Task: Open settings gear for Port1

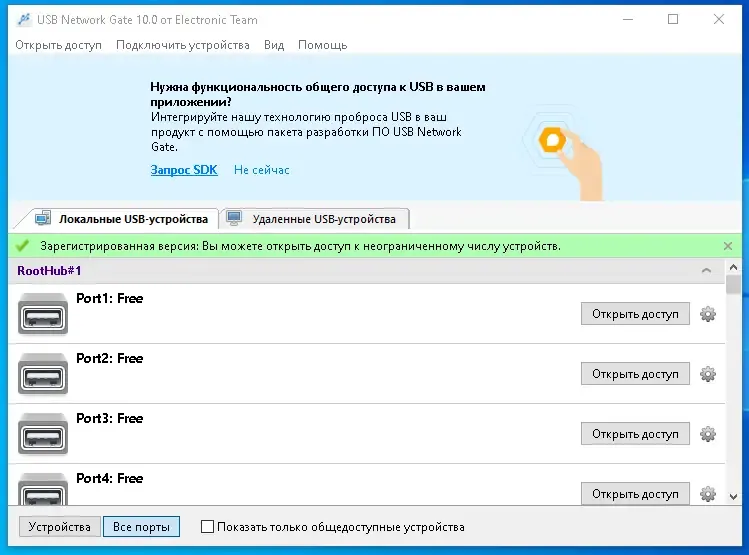Action: click(x=708, y=314)
